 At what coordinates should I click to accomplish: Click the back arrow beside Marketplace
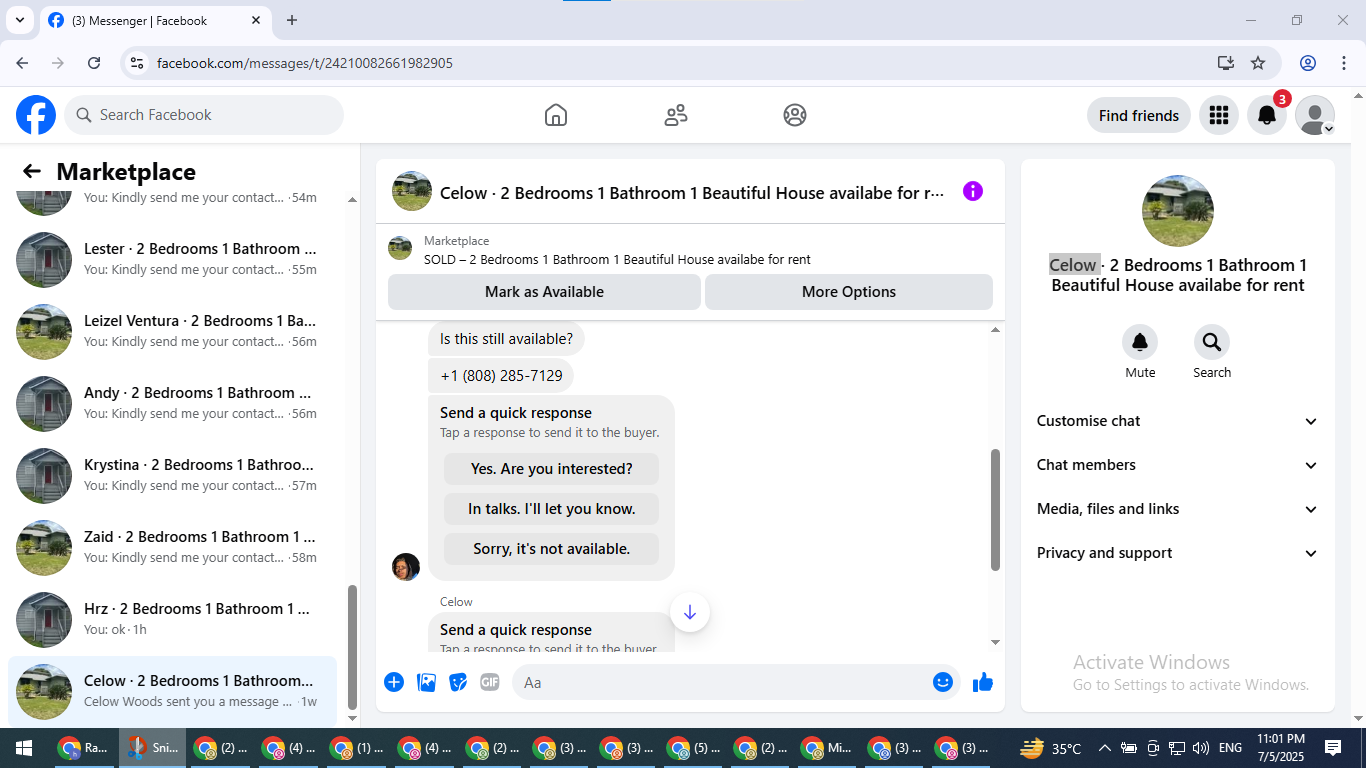click(32, 172)
